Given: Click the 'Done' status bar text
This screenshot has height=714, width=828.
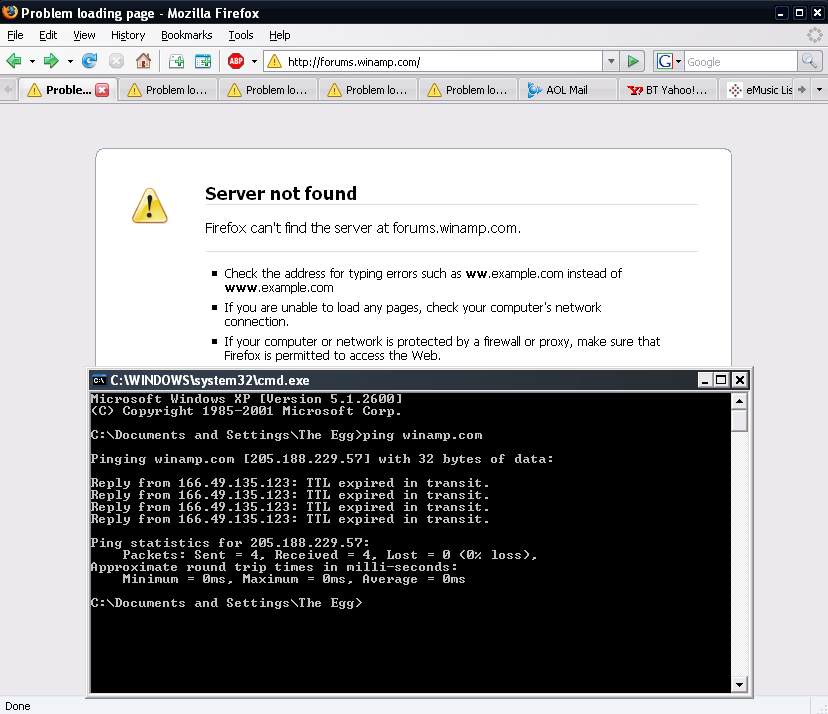Looking at the screenshot, I should 17,706.
